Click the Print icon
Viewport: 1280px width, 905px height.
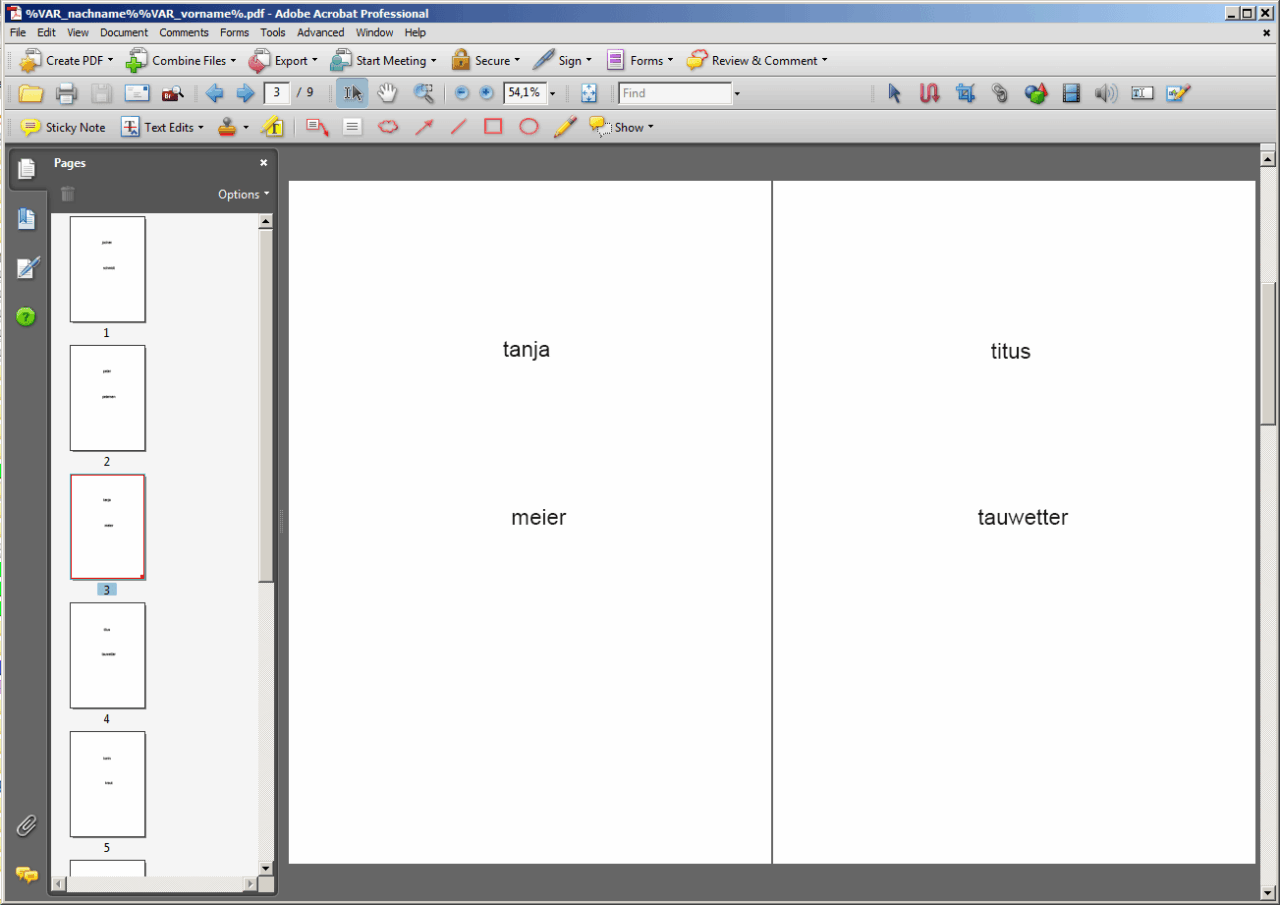point(66,93)
